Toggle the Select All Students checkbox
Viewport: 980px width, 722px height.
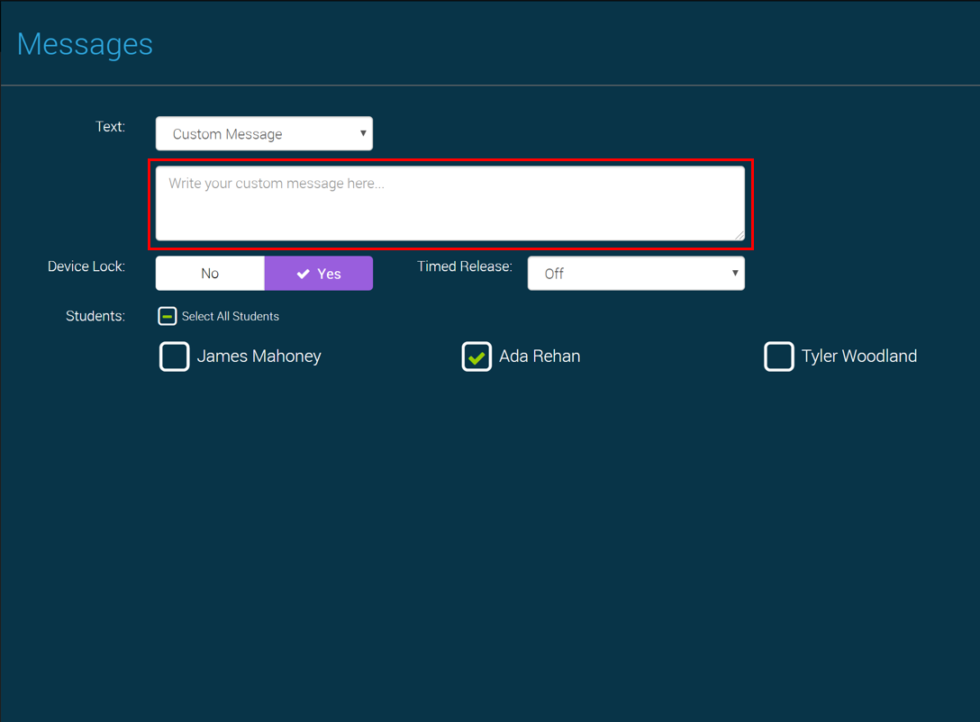pos(168,316)
